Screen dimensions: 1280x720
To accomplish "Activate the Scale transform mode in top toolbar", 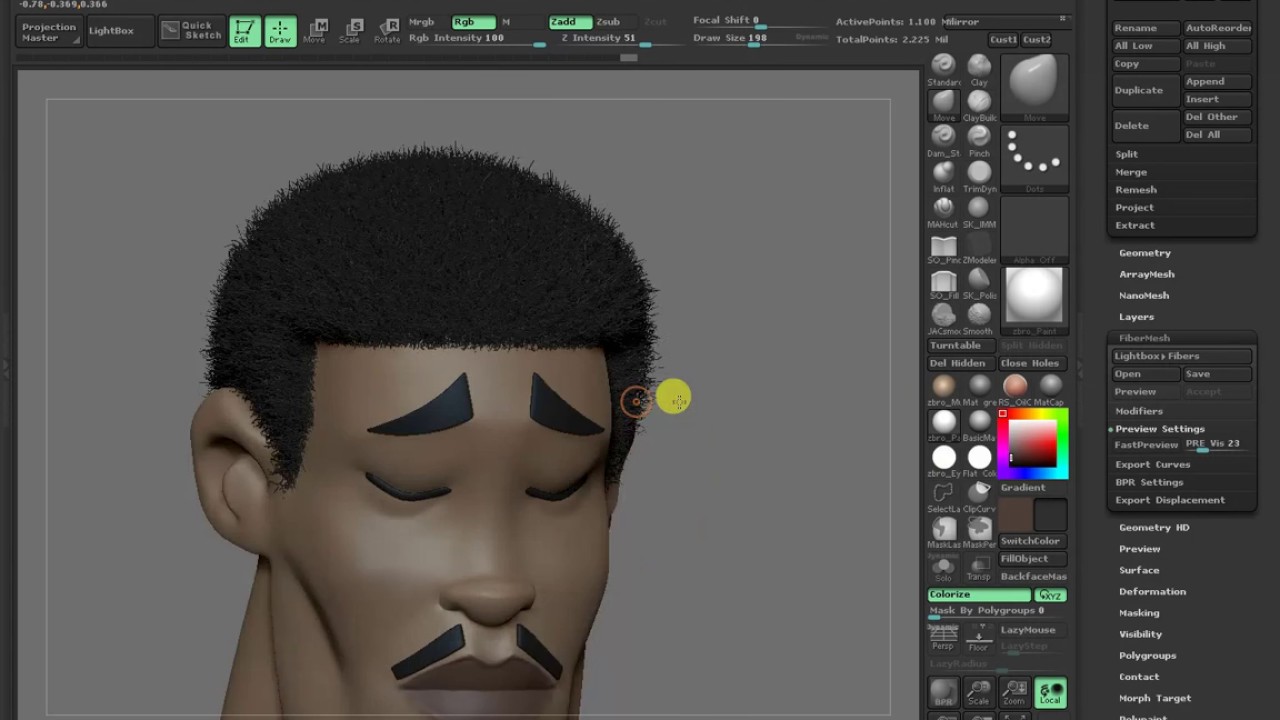I will click(351, 32).
